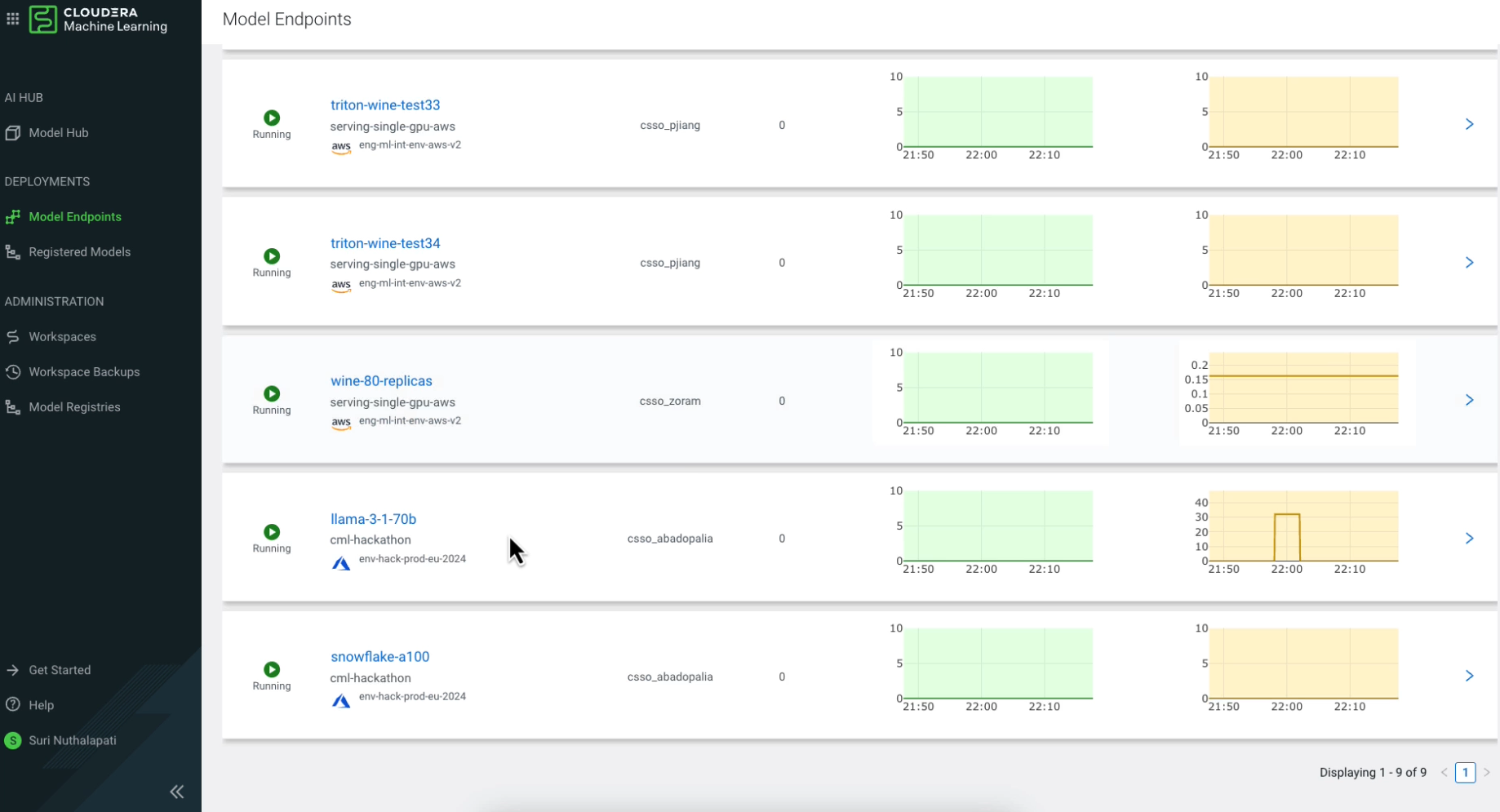Screen dimensions: 1500x812
Task: Click csso_abadopalia for llama-3-1-70b
Action: tap(670, 539)
